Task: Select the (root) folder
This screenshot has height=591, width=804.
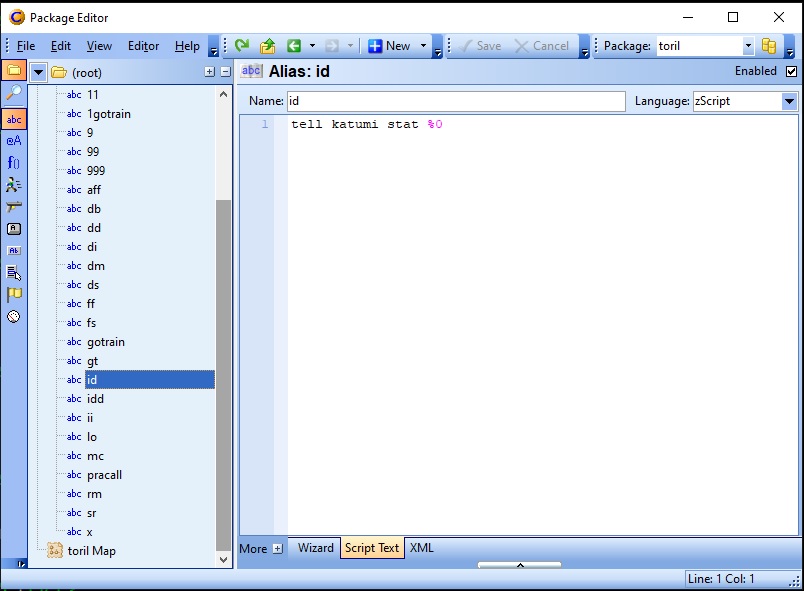Action: pyautogui.click(x=87, y=73)
